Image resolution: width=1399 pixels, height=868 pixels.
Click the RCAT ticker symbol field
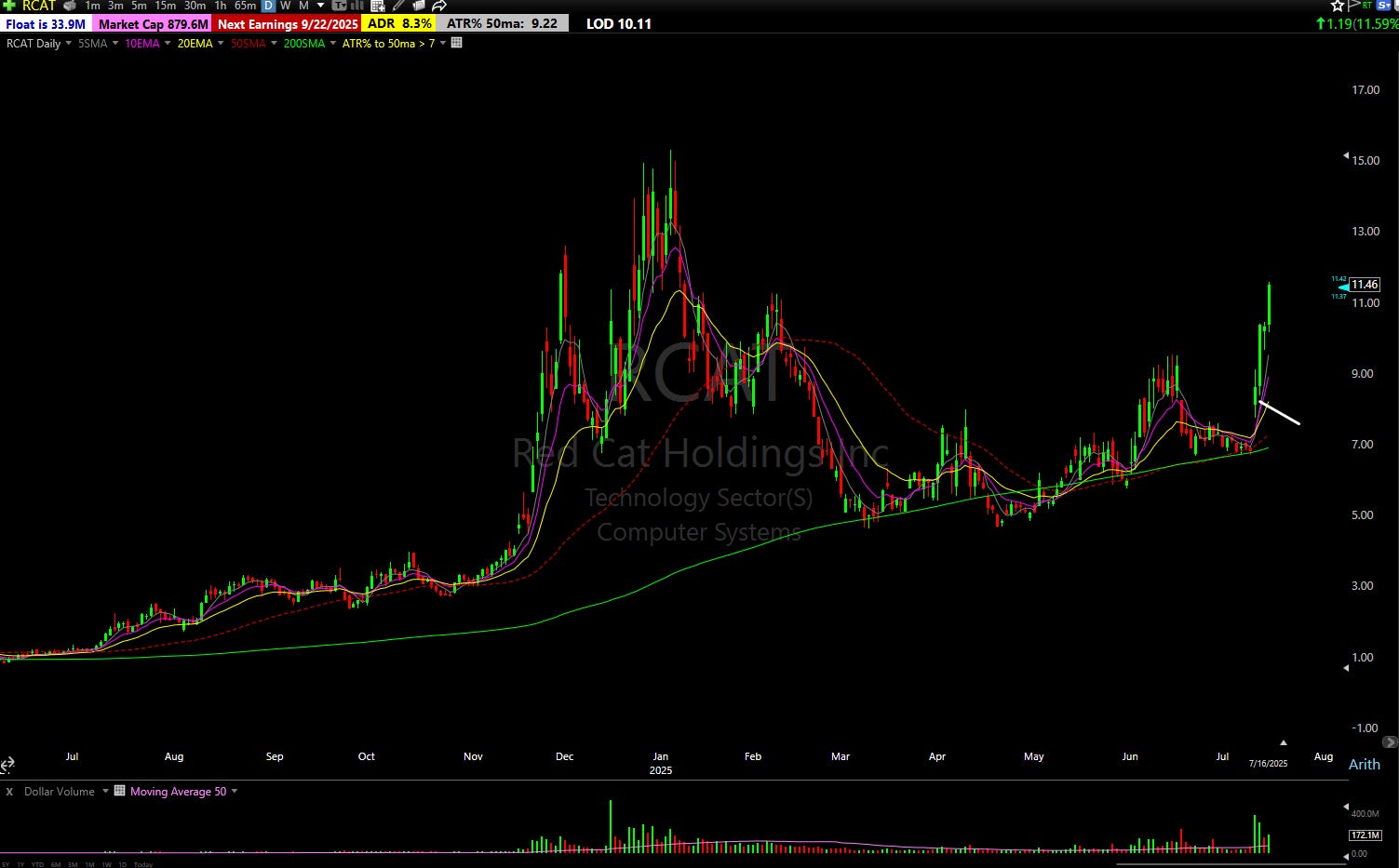39,6
